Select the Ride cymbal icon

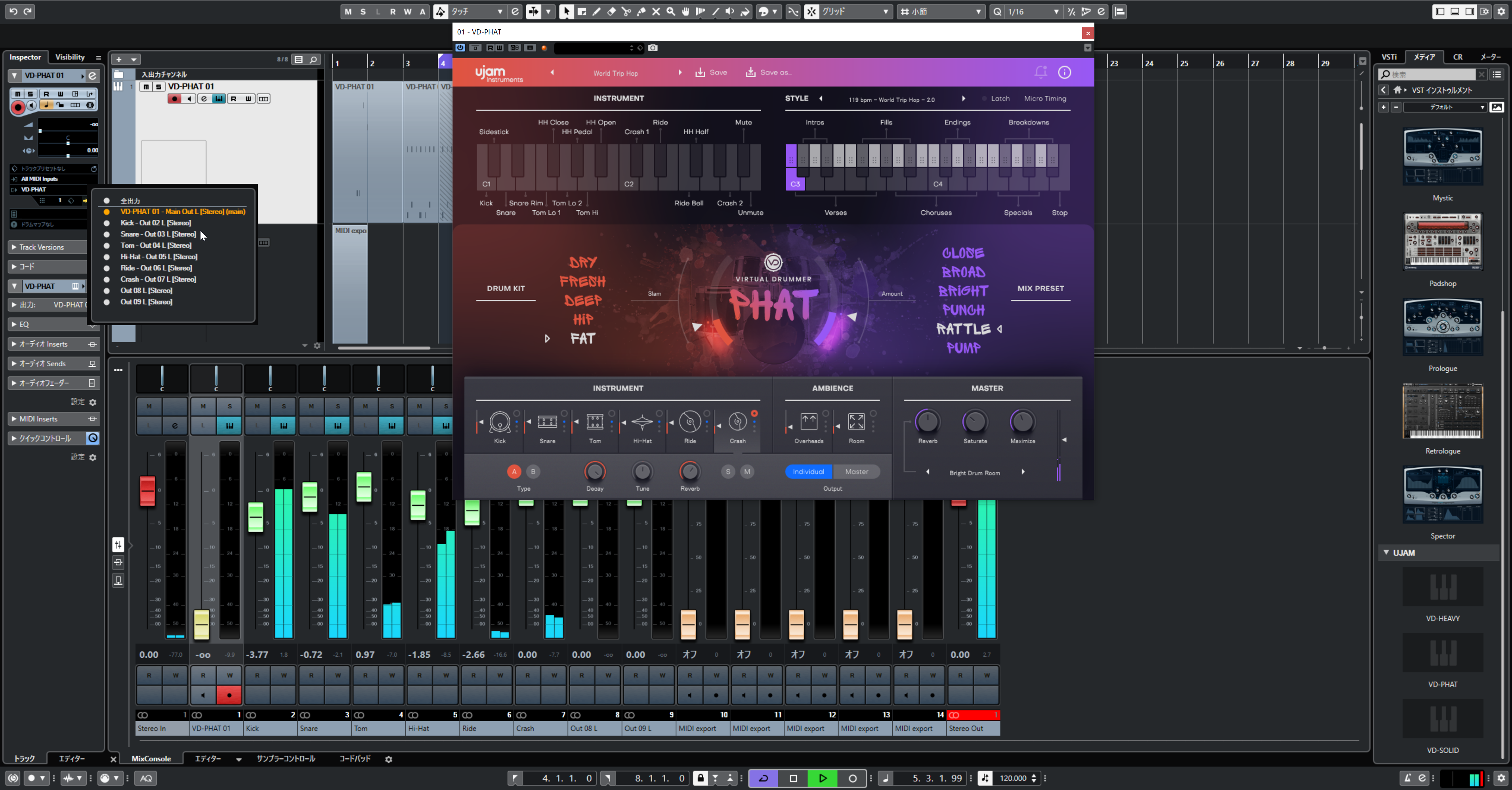point(690,422)
